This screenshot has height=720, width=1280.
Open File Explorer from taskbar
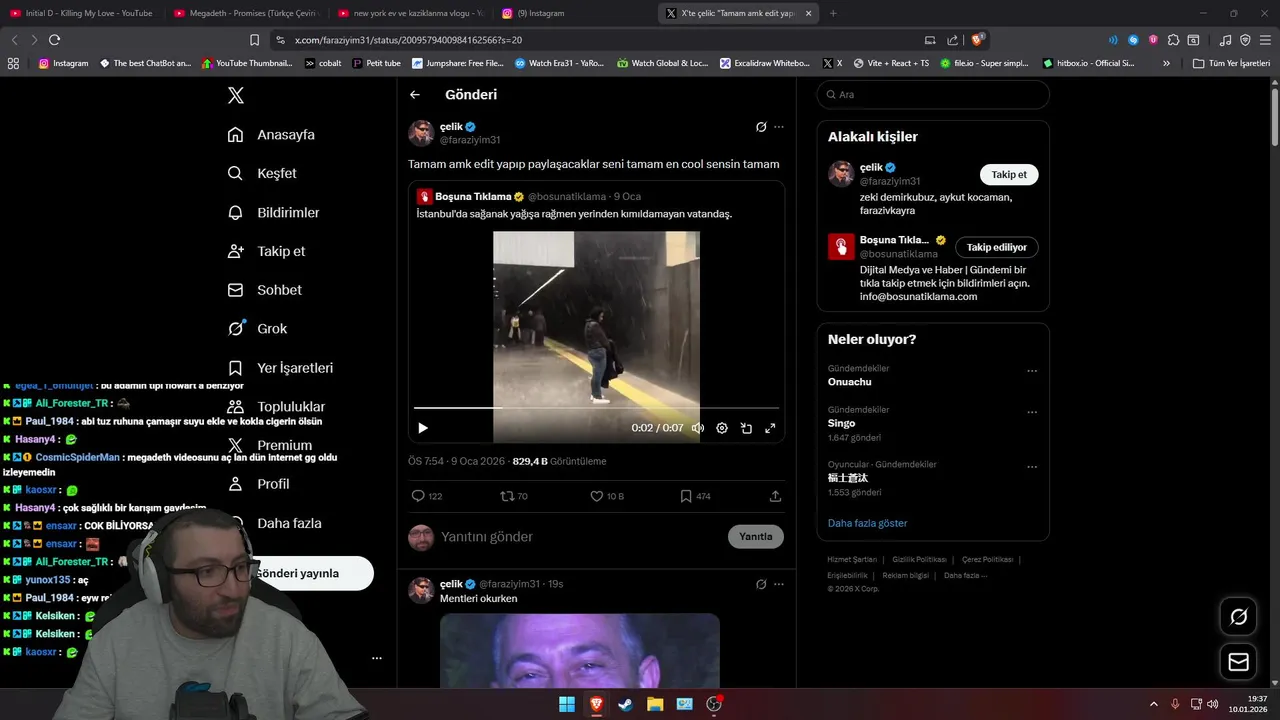[x=655, y=704]
